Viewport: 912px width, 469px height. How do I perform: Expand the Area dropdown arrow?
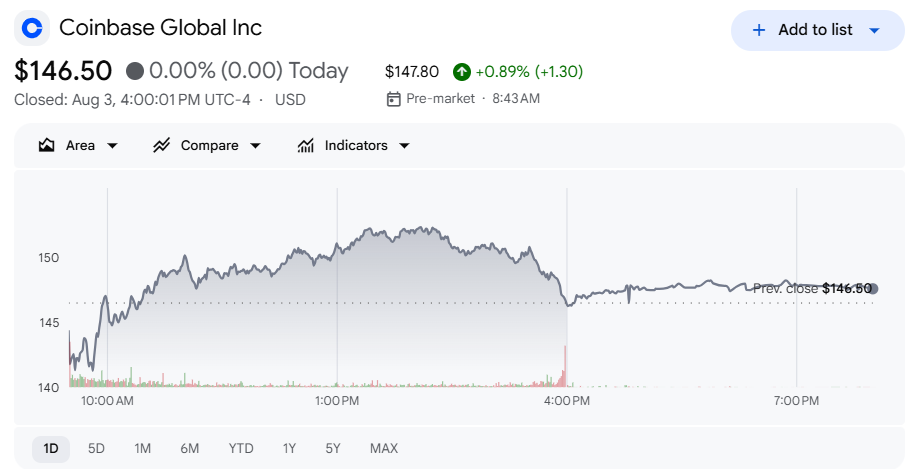click(x=112, y=145)
